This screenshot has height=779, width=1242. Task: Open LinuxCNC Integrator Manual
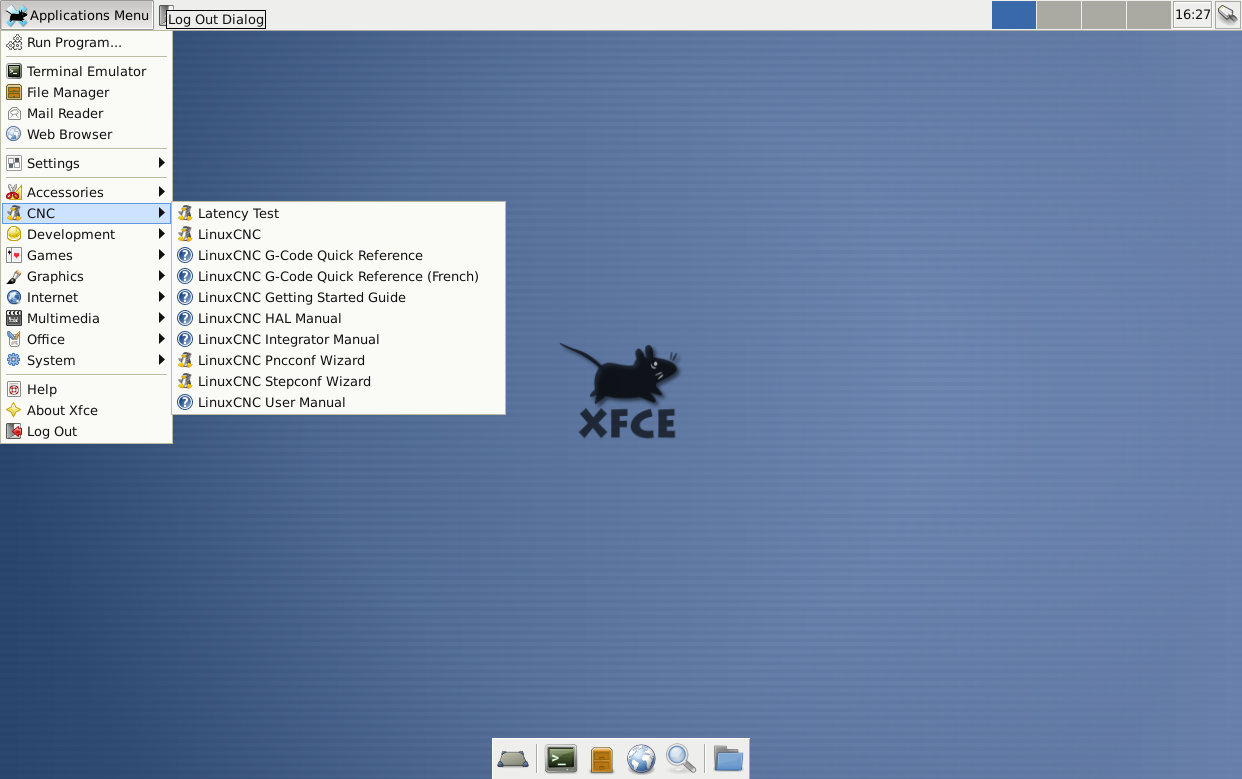coord(339,339)
